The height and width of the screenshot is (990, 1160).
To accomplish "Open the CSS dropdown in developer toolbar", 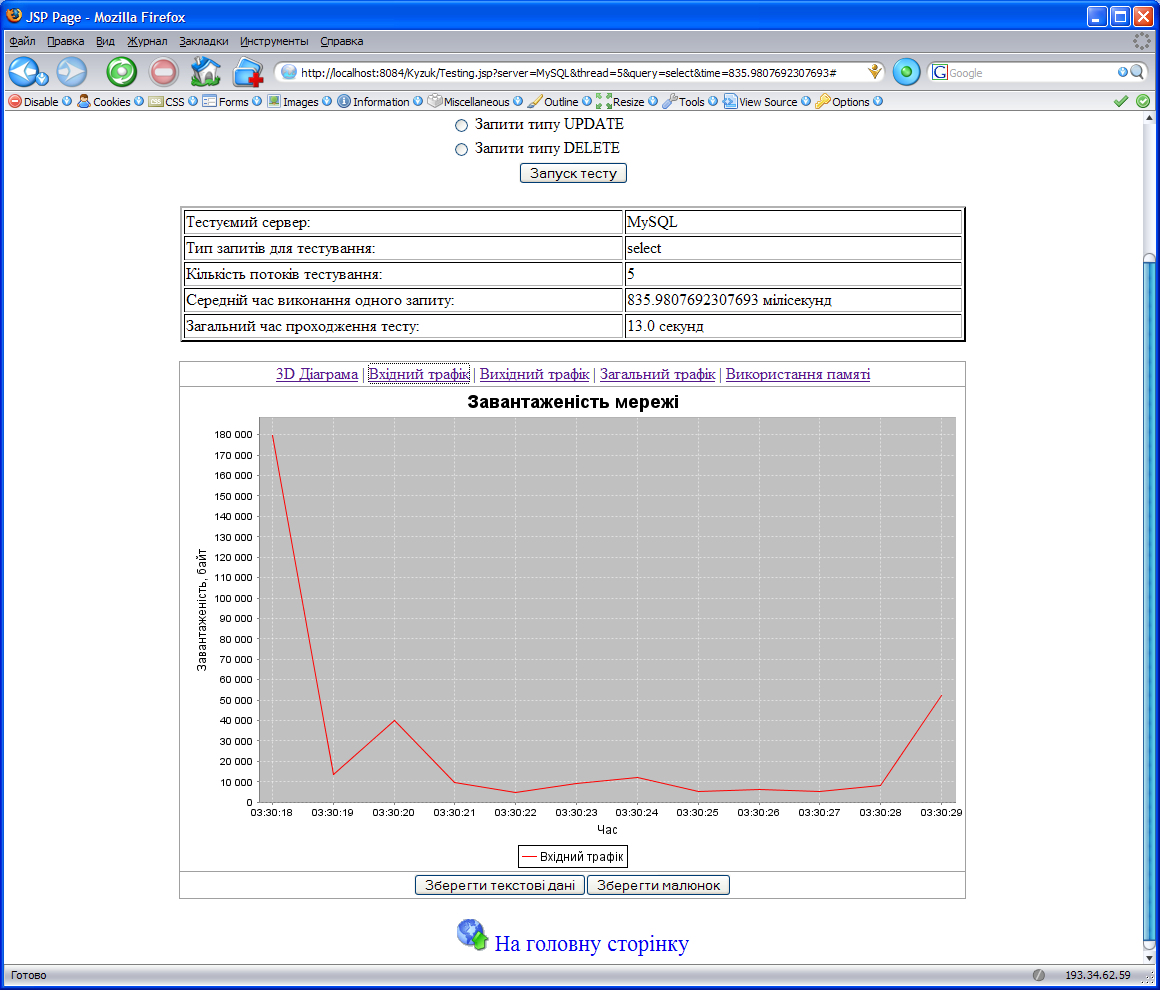I will [174, 102].
